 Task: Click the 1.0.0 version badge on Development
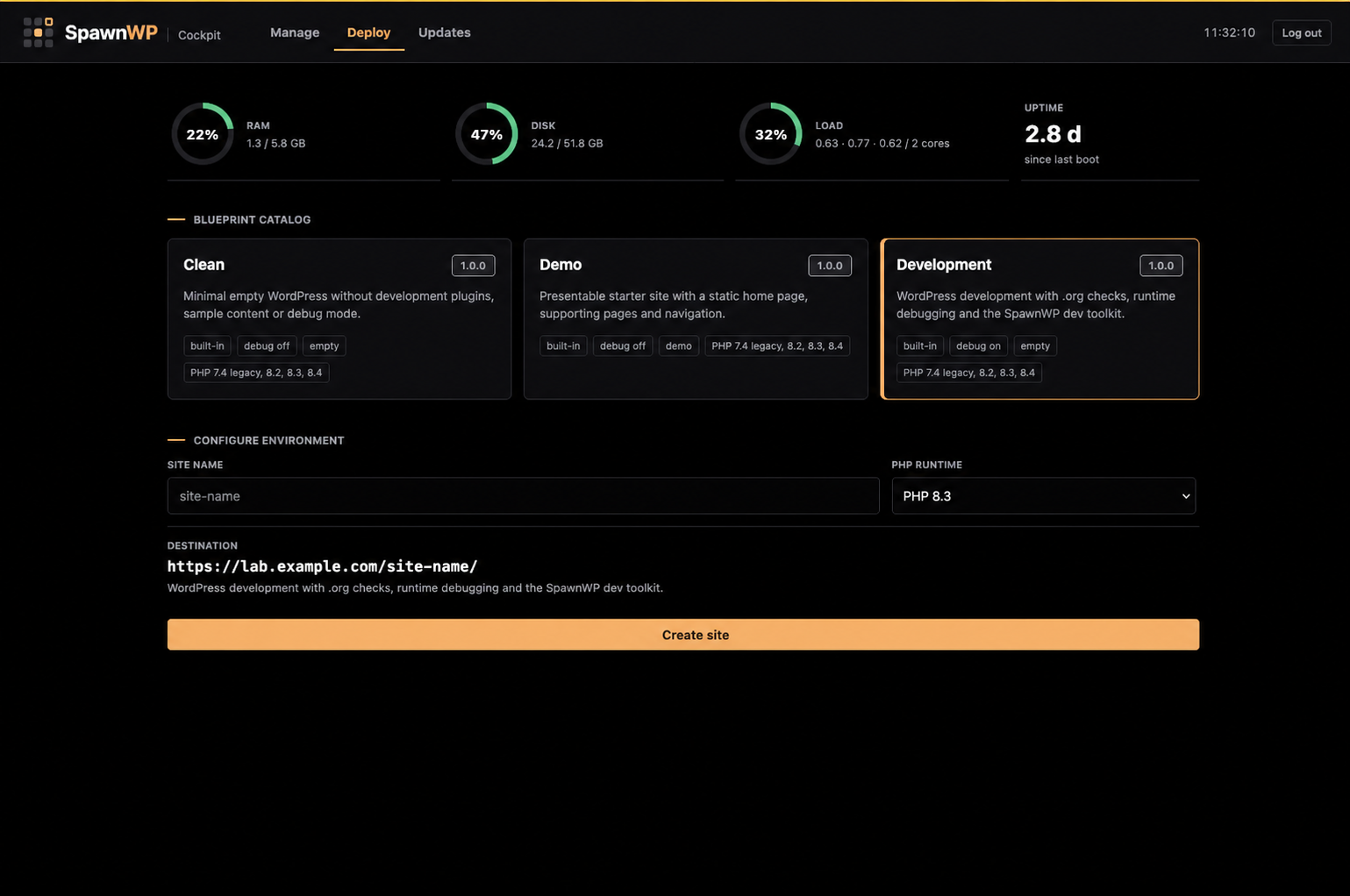click(1161, 266)
